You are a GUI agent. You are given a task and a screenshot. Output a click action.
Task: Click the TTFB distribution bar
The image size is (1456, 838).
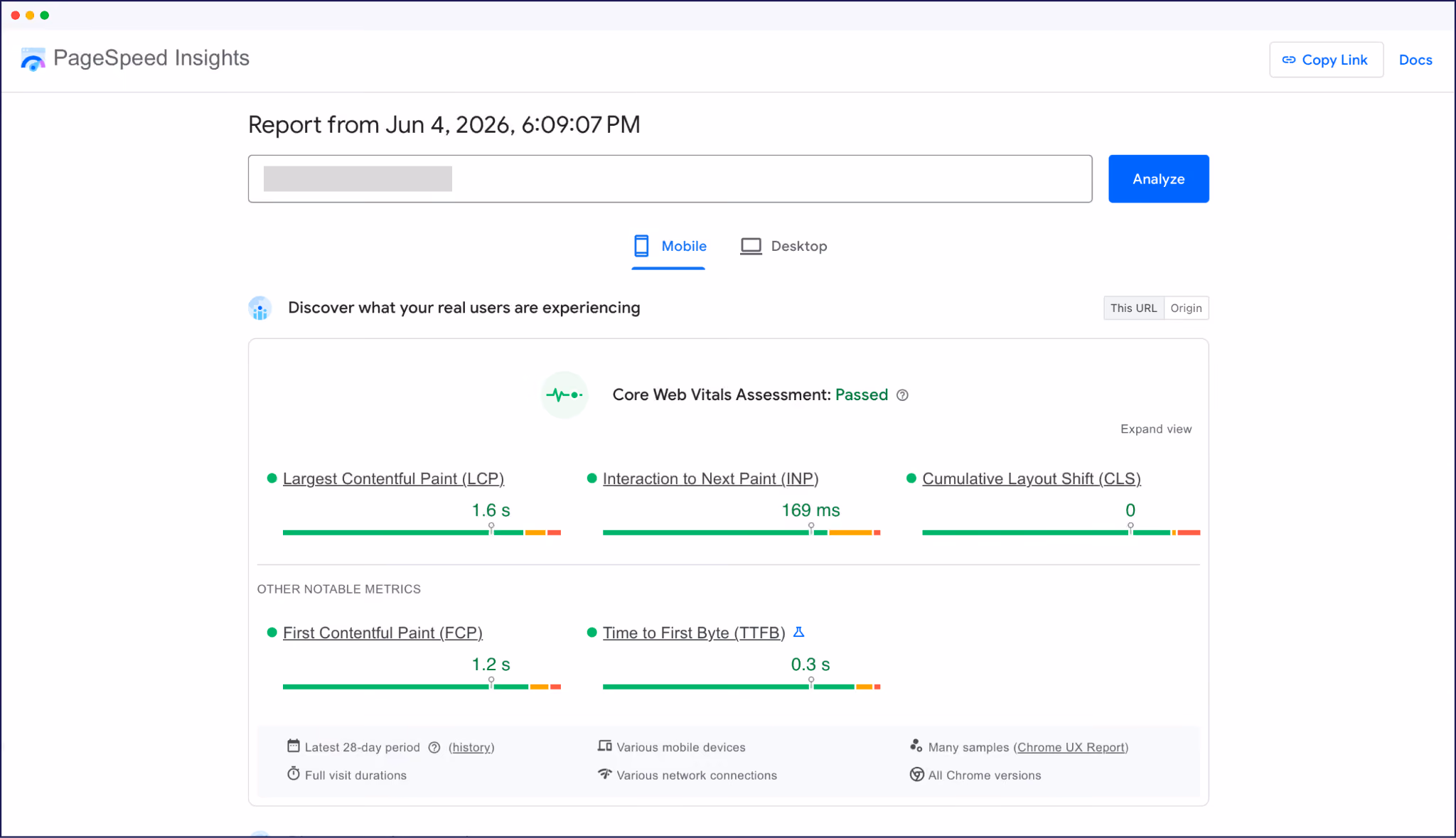click(x=742, y=687)
